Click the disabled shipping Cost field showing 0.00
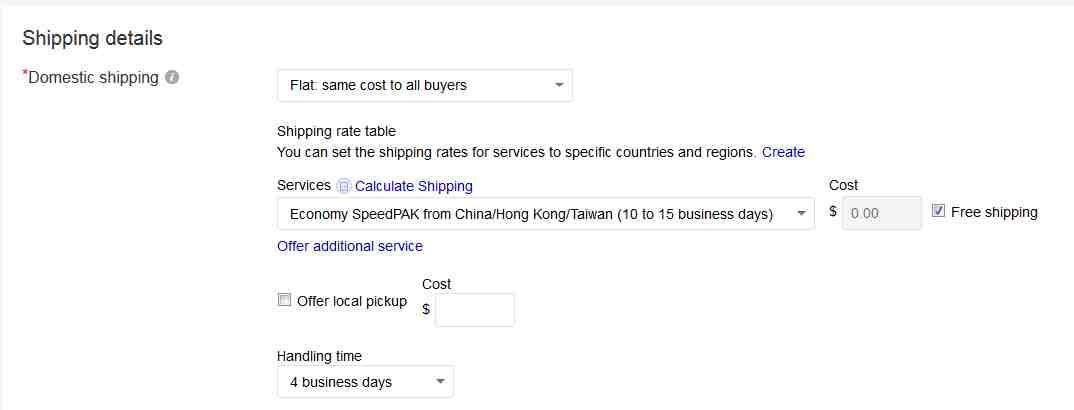1074x410 pixels. (x=882, y=214)
